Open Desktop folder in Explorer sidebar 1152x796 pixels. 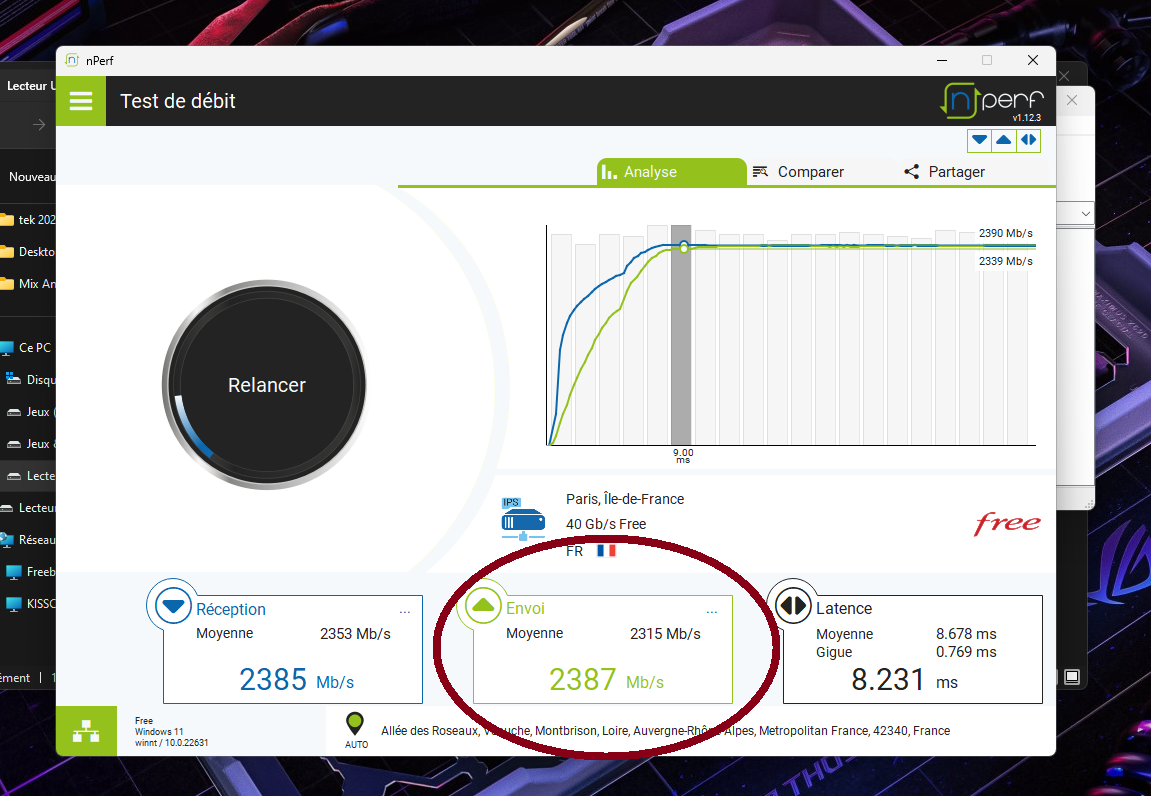point(28,251)
